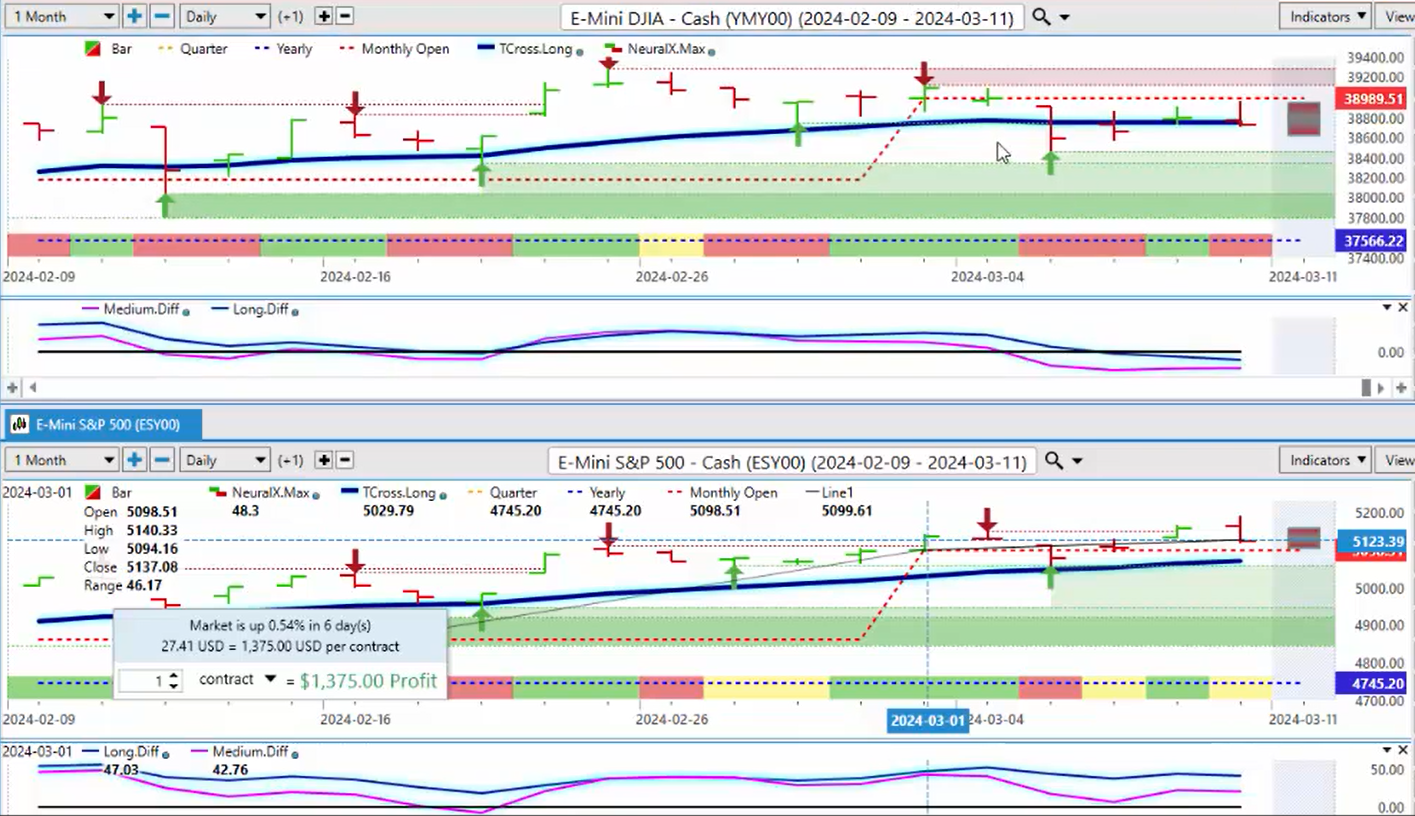
Task: Click 4745.20 blue price label on S&P 500 axis
Action: pos(1373,684)
